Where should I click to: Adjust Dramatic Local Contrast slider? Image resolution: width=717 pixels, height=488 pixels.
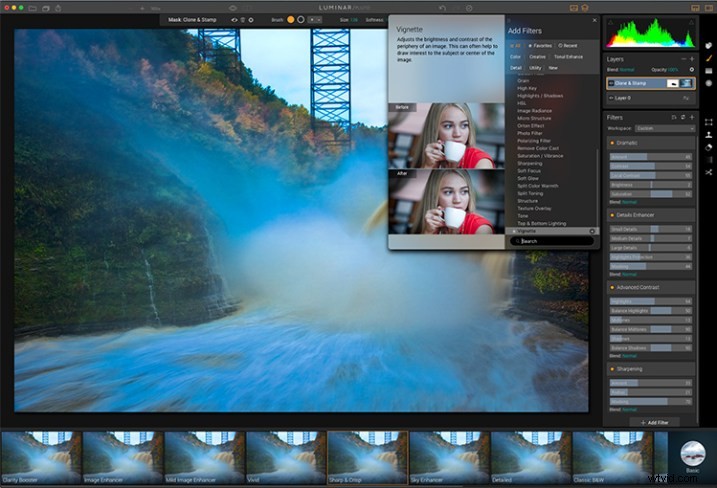651,176
